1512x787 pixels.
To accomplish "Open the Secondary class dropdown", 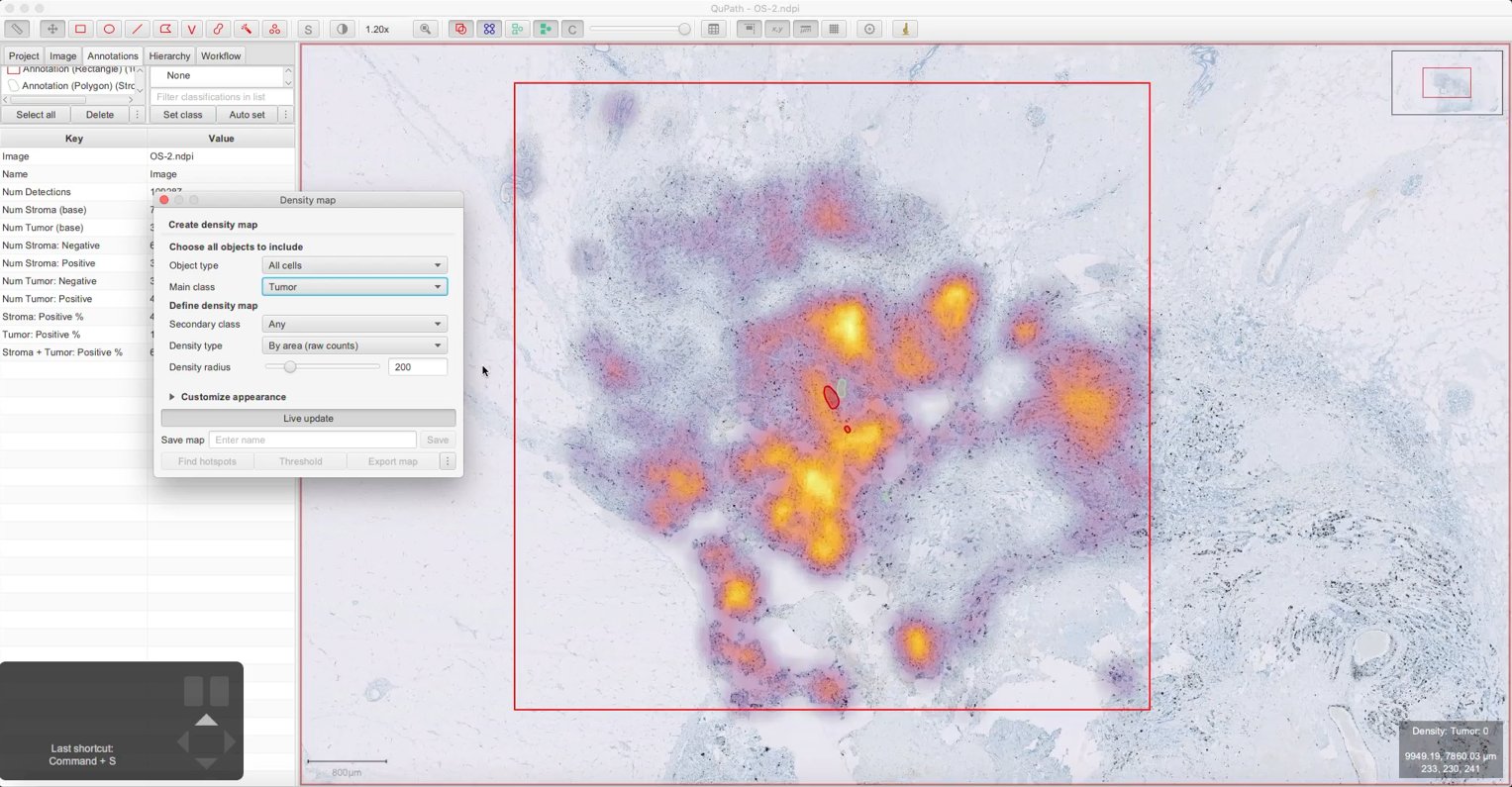I will click(x=354, y=324).
